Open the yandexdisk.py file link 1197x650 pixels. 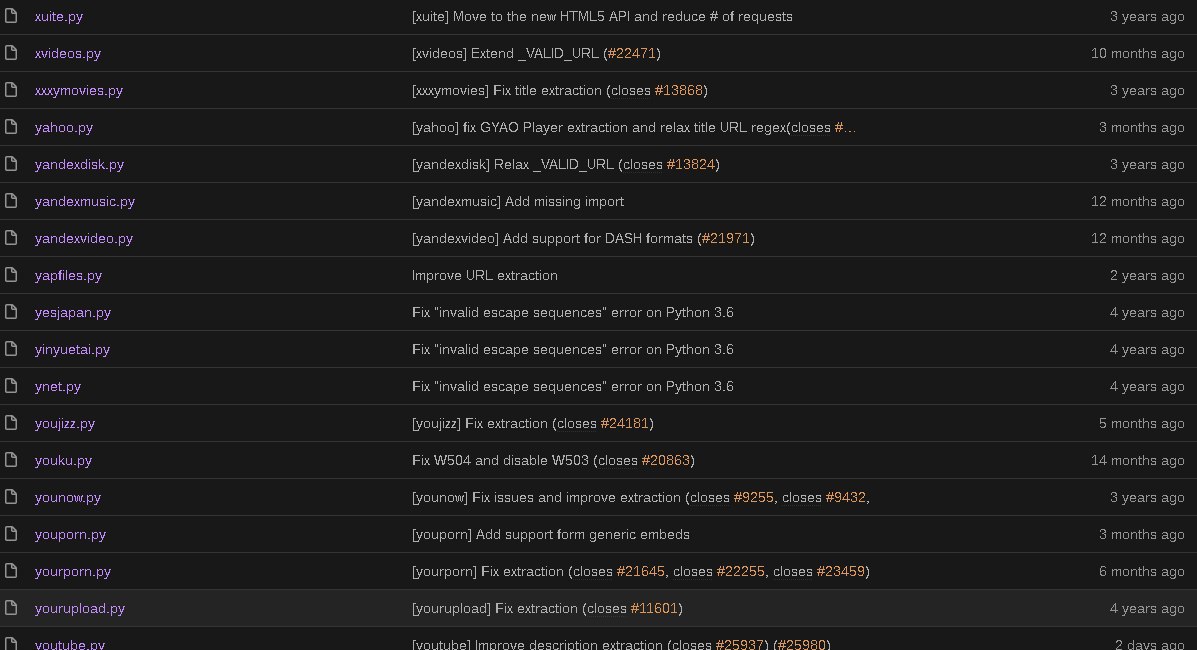[x=79, y=164]
